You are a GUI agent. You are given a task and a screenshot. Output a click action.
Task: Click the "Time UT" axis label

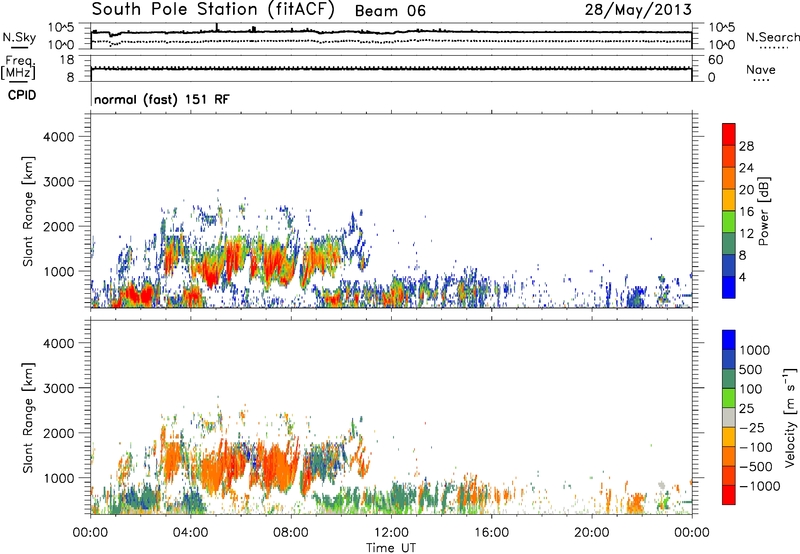click(391, 548)
